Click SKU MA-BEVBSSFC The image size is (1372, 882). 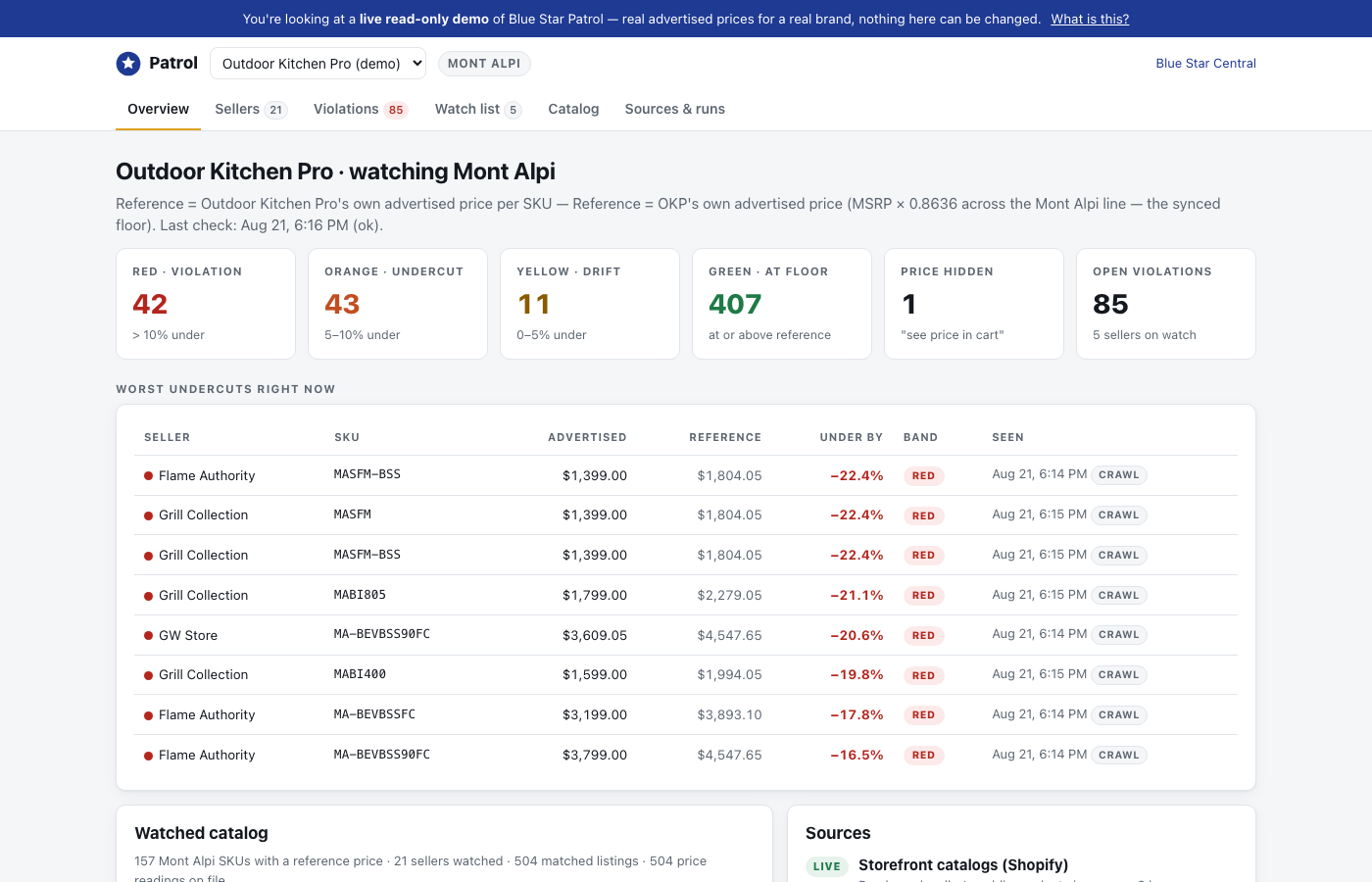click(x=374, y=714)
